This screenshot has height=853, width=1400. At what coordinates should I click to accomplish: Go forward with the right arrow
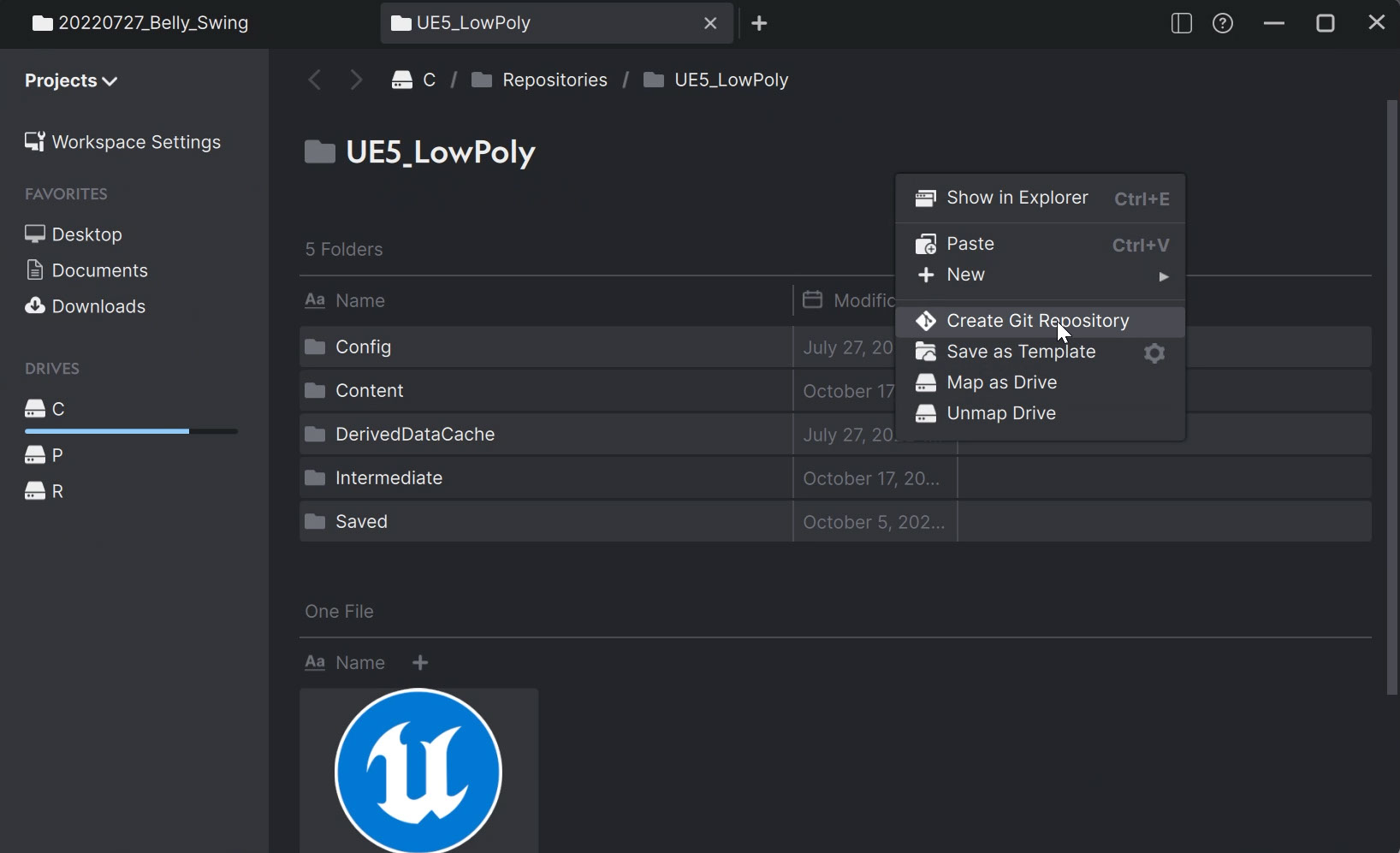(x=356, y=80)
